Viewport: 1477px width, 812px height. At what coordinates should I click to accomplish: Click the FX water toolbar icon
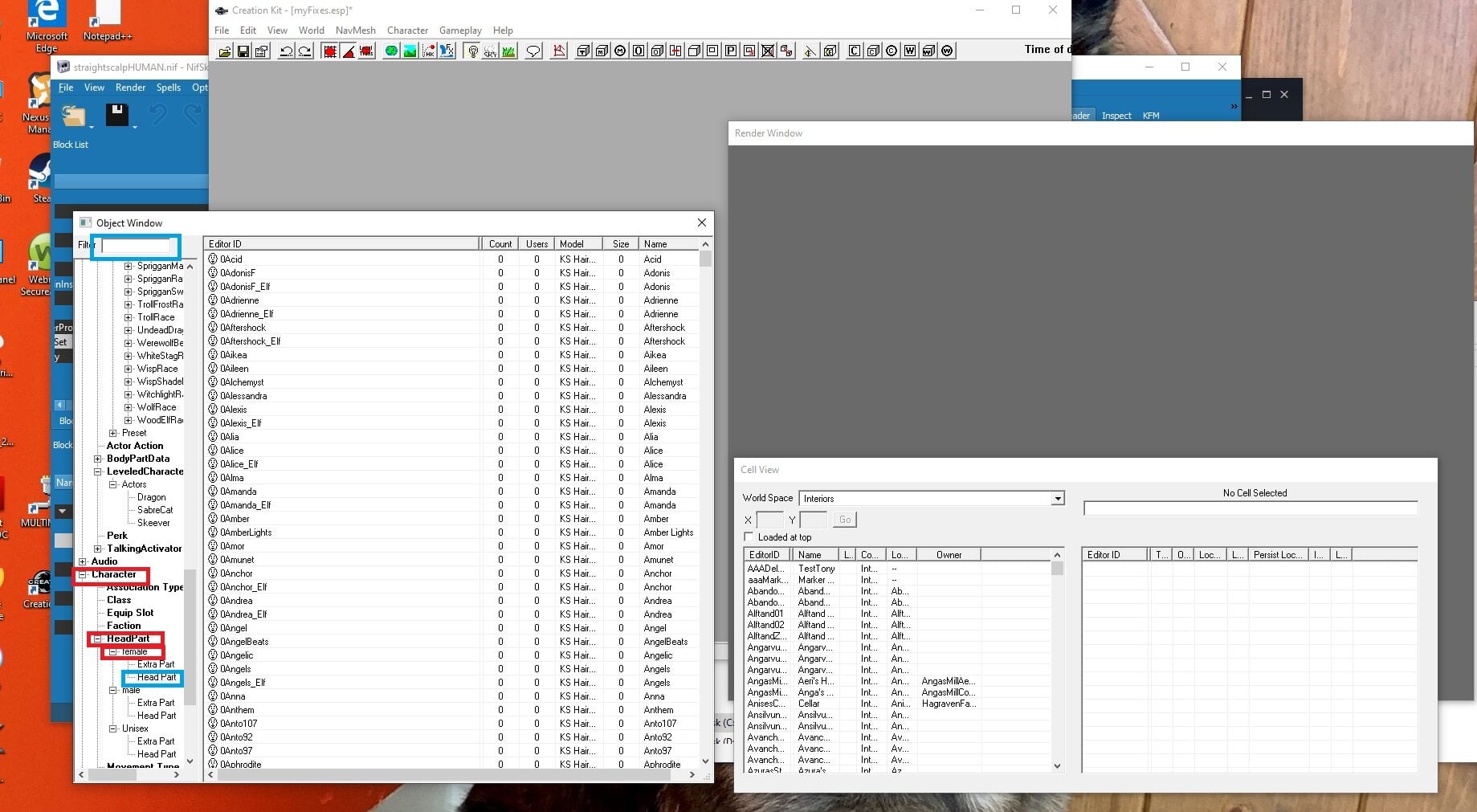tap(447, 51)
